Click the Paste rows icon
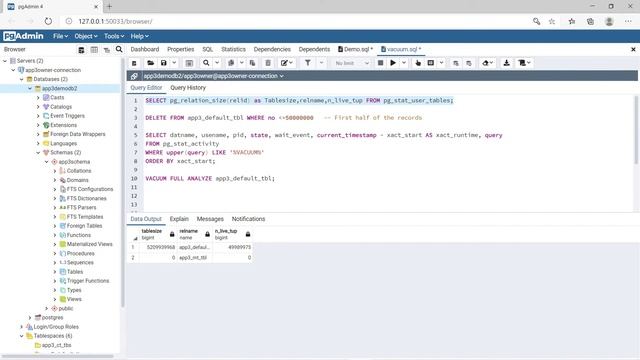This screenshot has width=640, height=360. (x=252, y=63)
